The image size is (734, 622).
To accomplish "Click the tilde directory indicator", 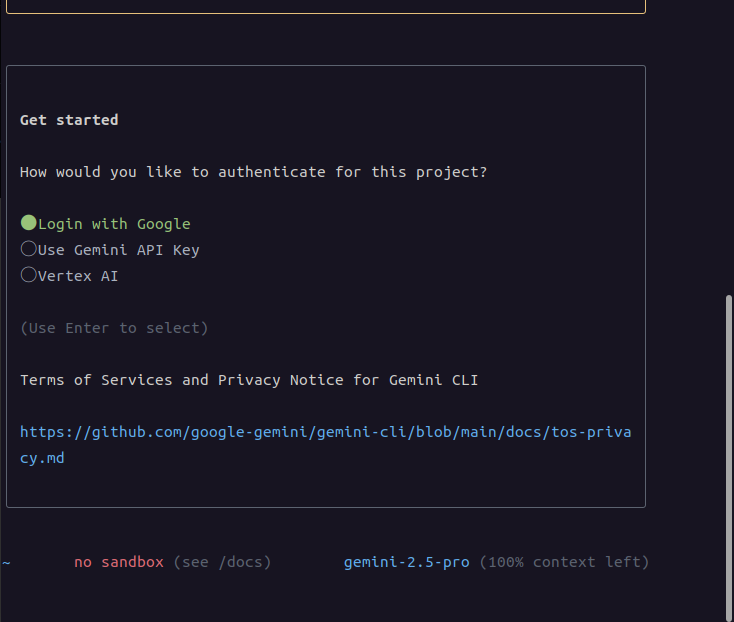I will (x=6, y=562).
